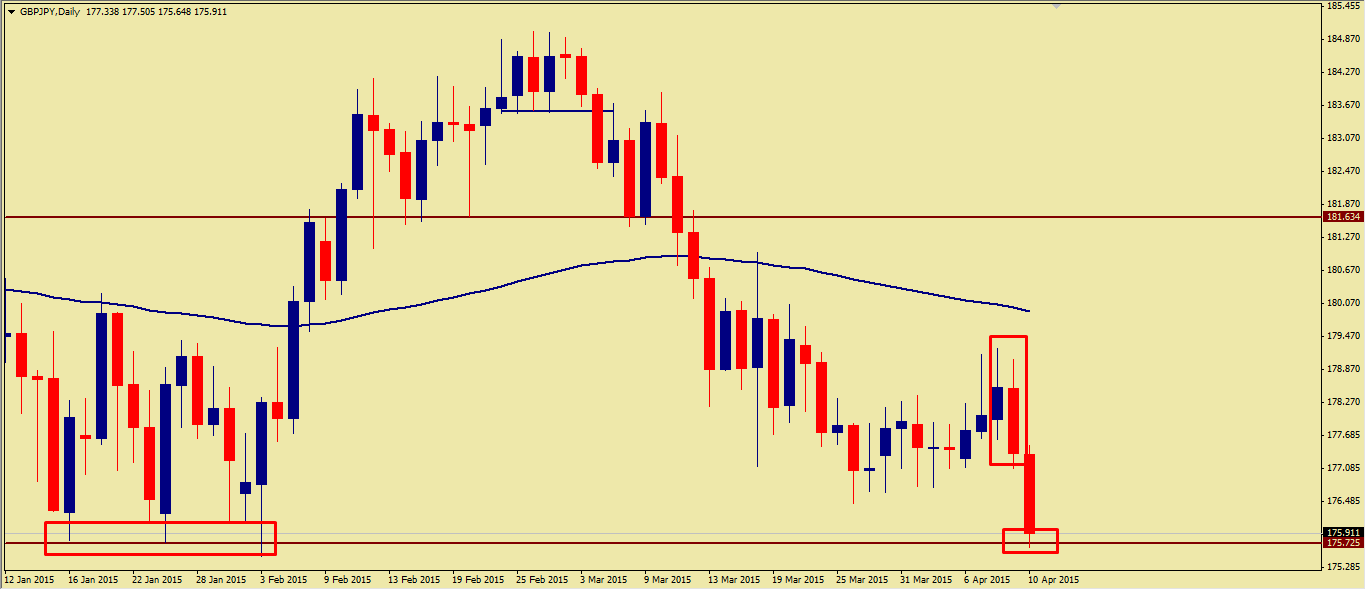Select the wide red rectangle around January lows
Viewport: 1365px width, 589px height.
click(160, 523)
